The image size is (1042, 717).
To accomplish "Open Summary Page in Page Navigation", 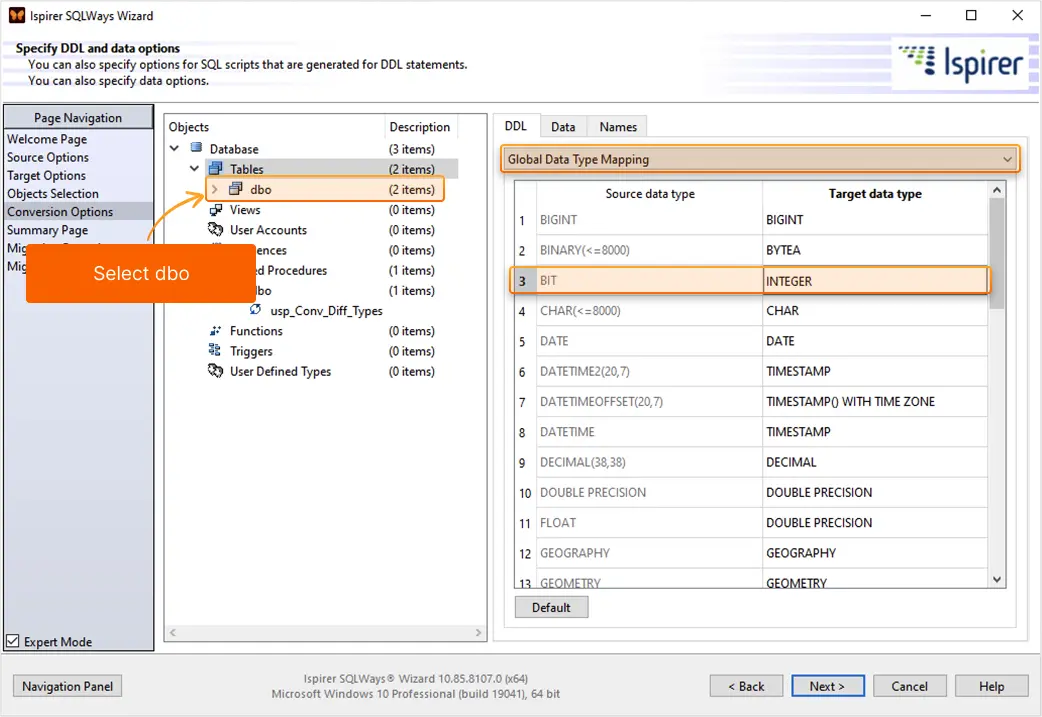I will pyautogui.click(x=47, y=230).
